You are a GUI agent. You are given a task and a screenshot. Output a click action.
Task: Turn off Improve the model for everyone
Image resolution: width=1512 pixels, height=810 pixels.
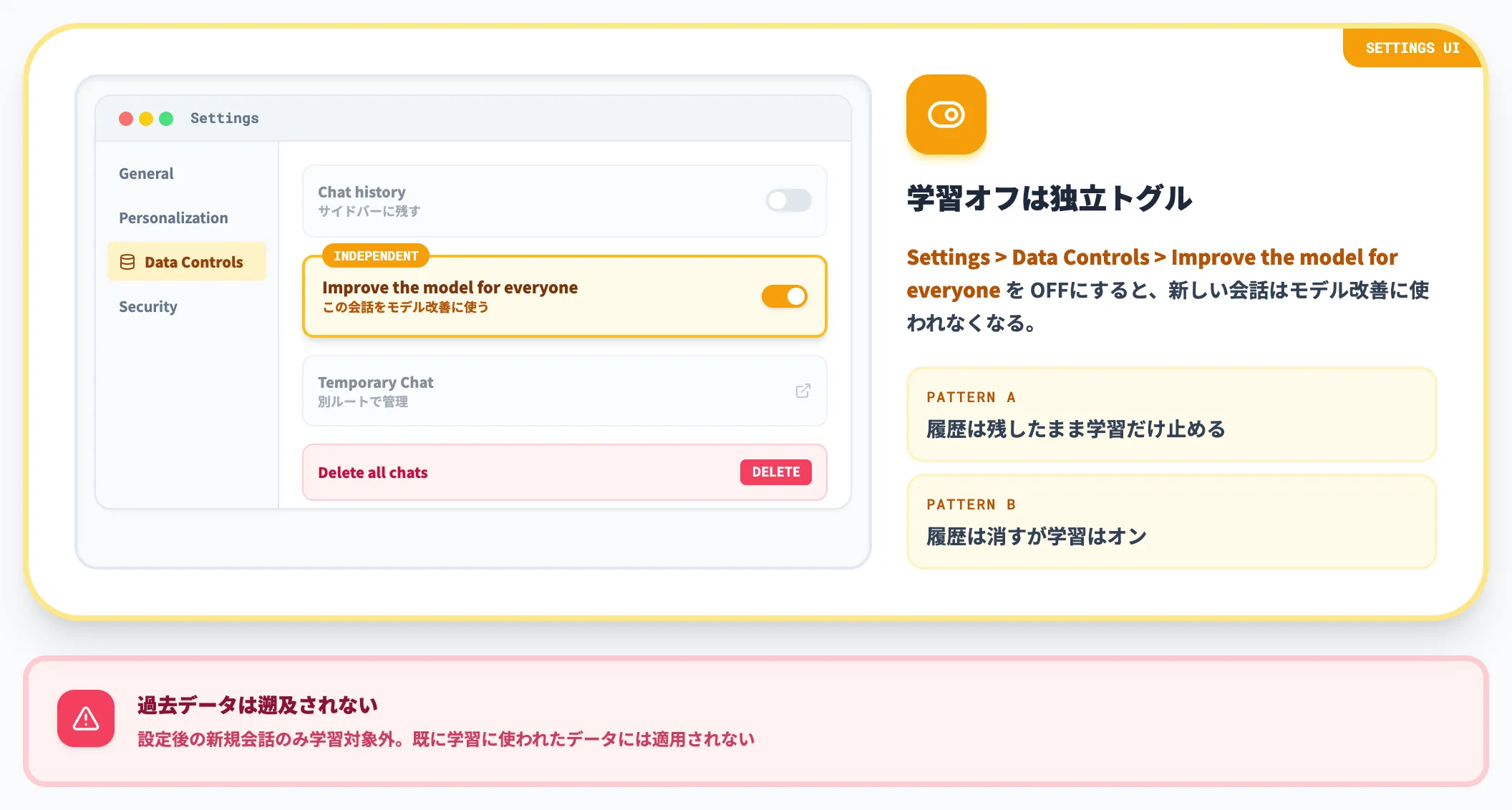pyautogui.click(x=785, y=296)
